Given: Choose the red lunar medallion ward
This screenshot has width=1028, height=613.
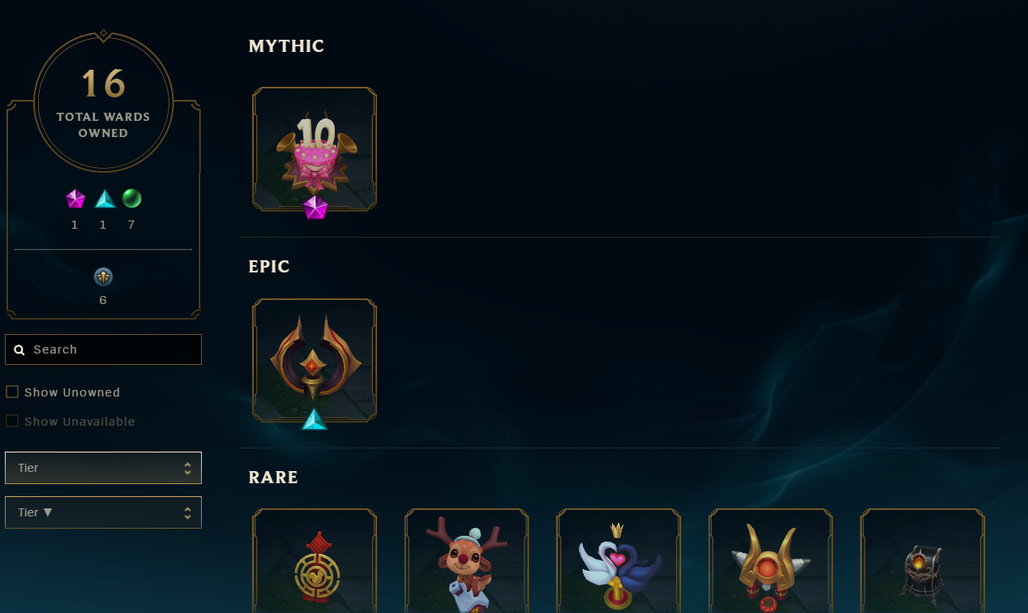Looking at the screenshot, I should point(315,561).
